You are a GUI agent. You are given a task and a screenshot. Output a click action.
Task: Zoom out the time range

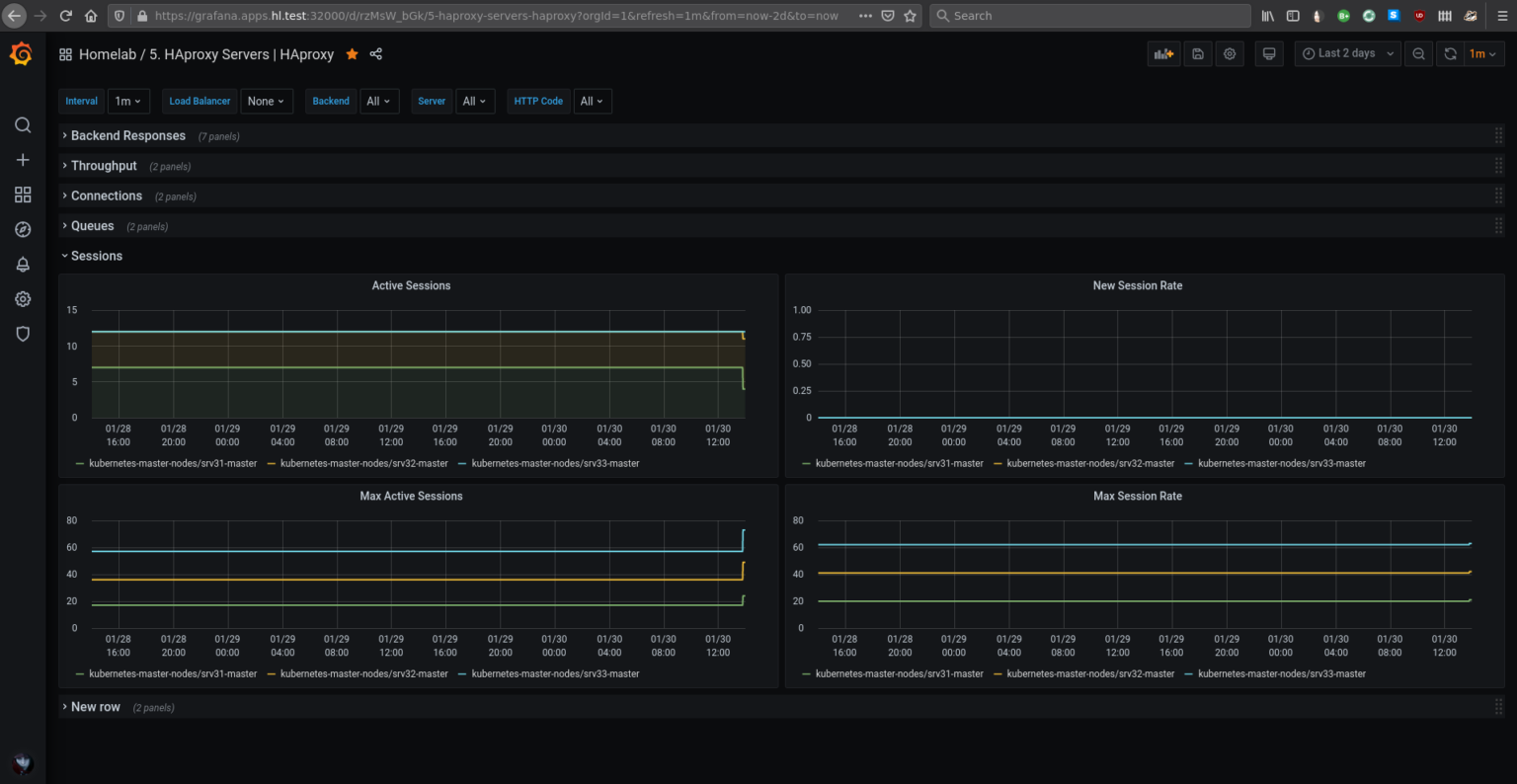pyautogui.click(x=1418, y=53)
